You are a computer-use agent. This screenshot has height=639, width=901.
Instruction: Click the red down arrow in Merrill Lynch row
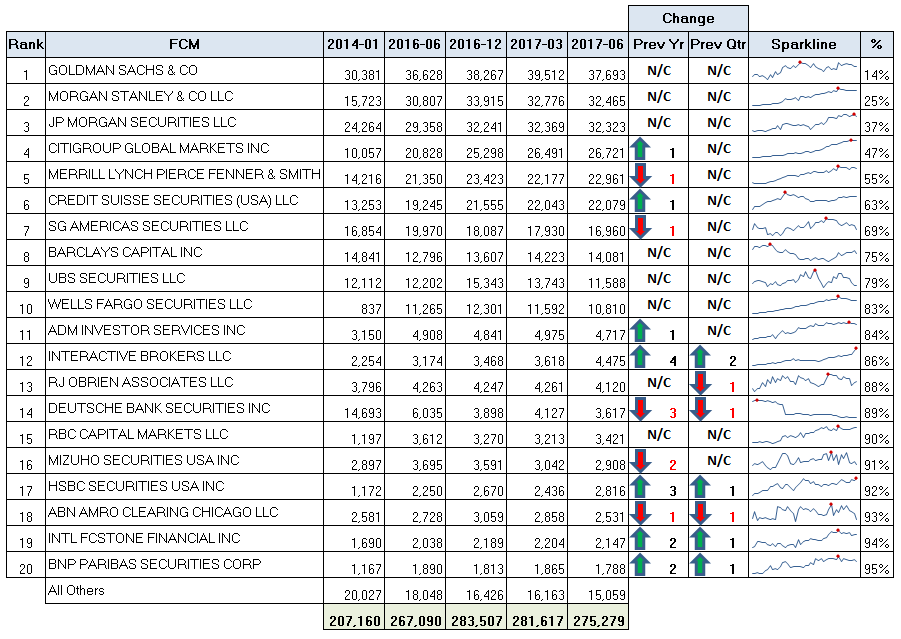[640, 175]
